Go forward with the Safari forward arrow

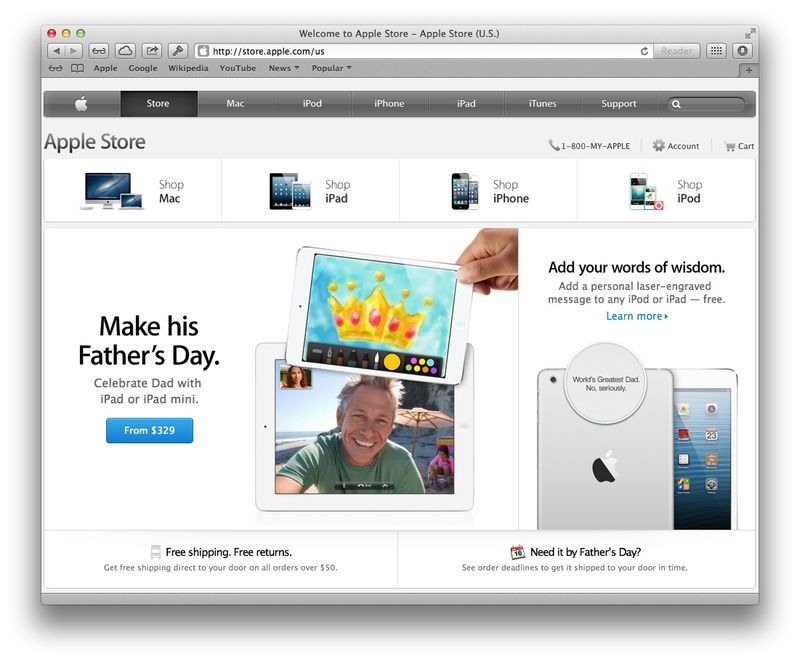coord(73,51)
